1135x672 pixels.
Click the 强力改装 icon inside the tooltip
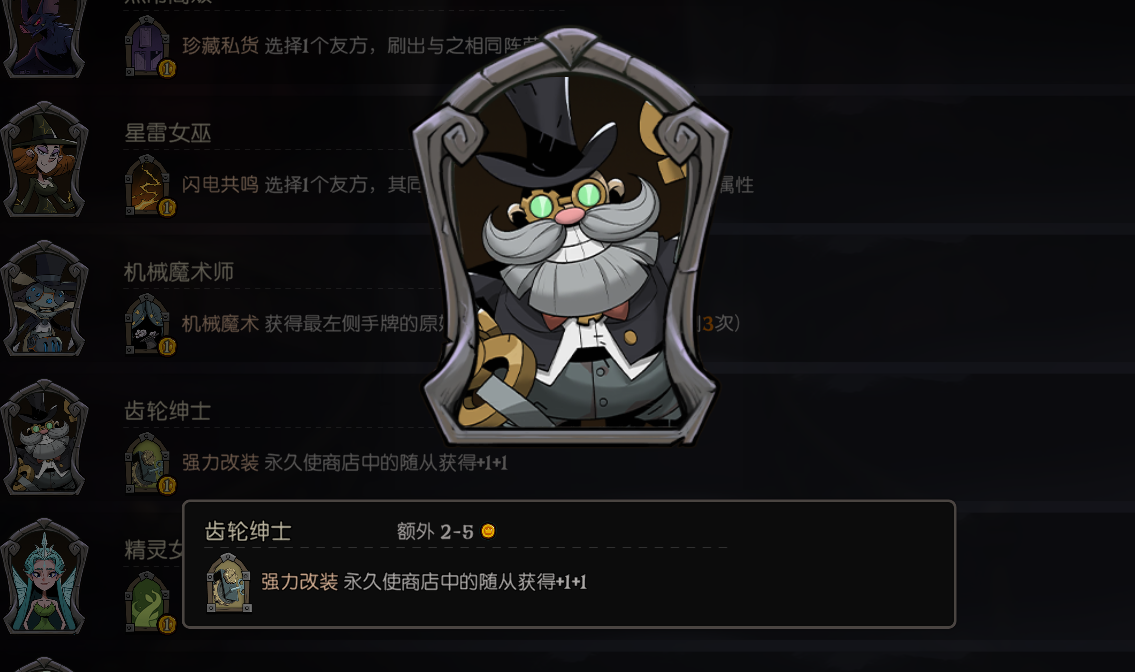(x=229, y=583)
